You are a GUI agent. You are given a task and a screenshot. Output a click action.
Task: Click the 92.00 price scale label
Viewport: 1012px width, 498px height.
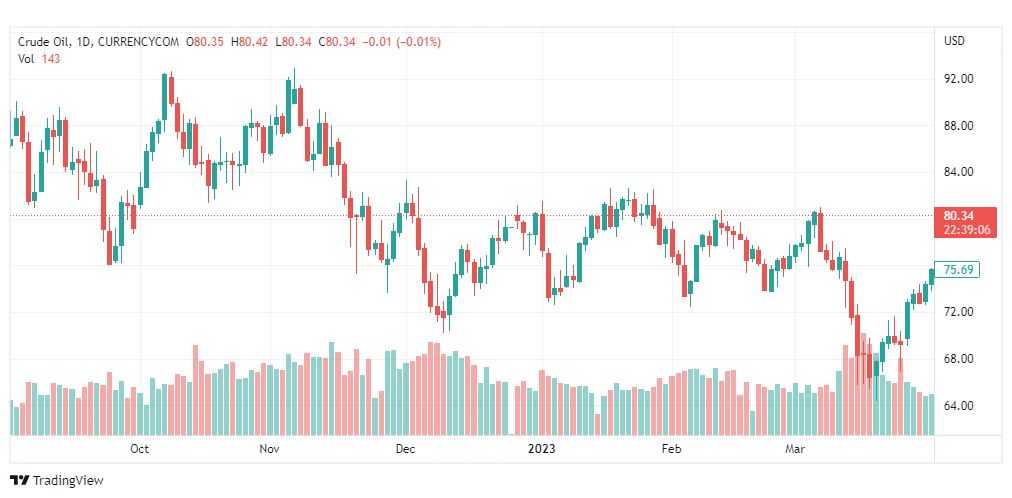(959, 79)
